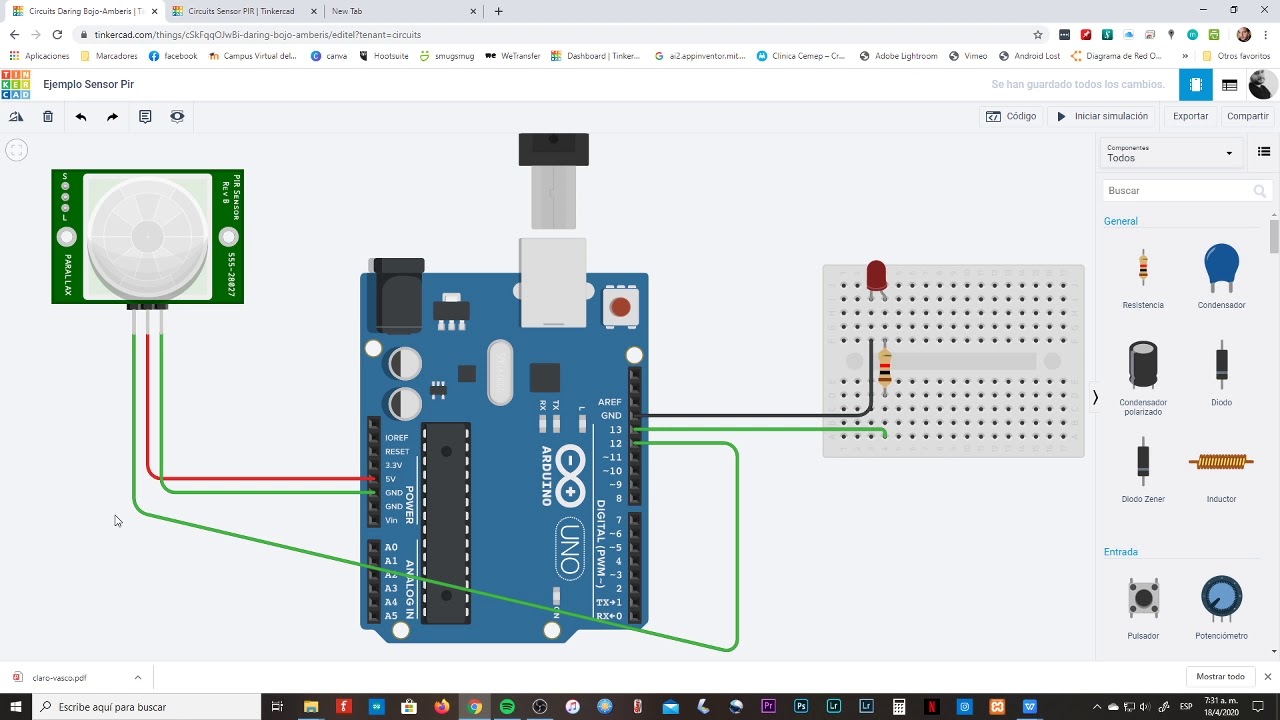Click the Exportar button
Image resolution: width=1280 pixels, height=720 pixels.
pyautogui.click(x=1190, y=116)
